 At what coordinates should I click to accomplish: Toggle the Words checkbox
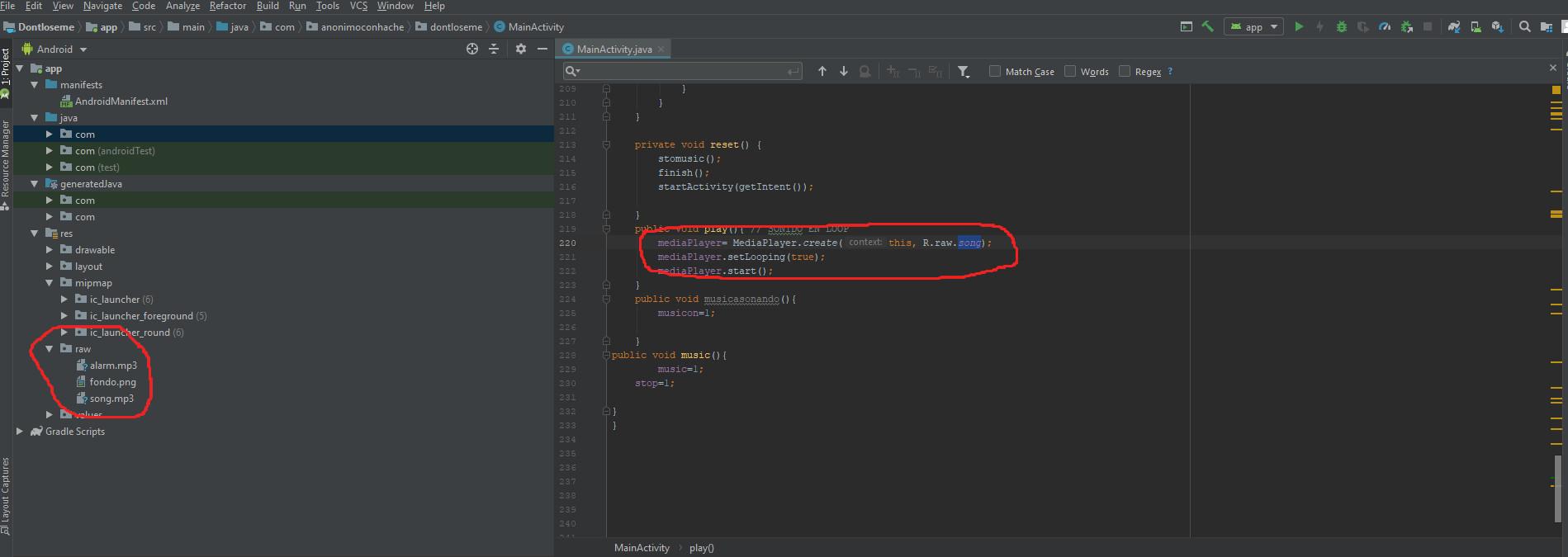click(1070, 72)
